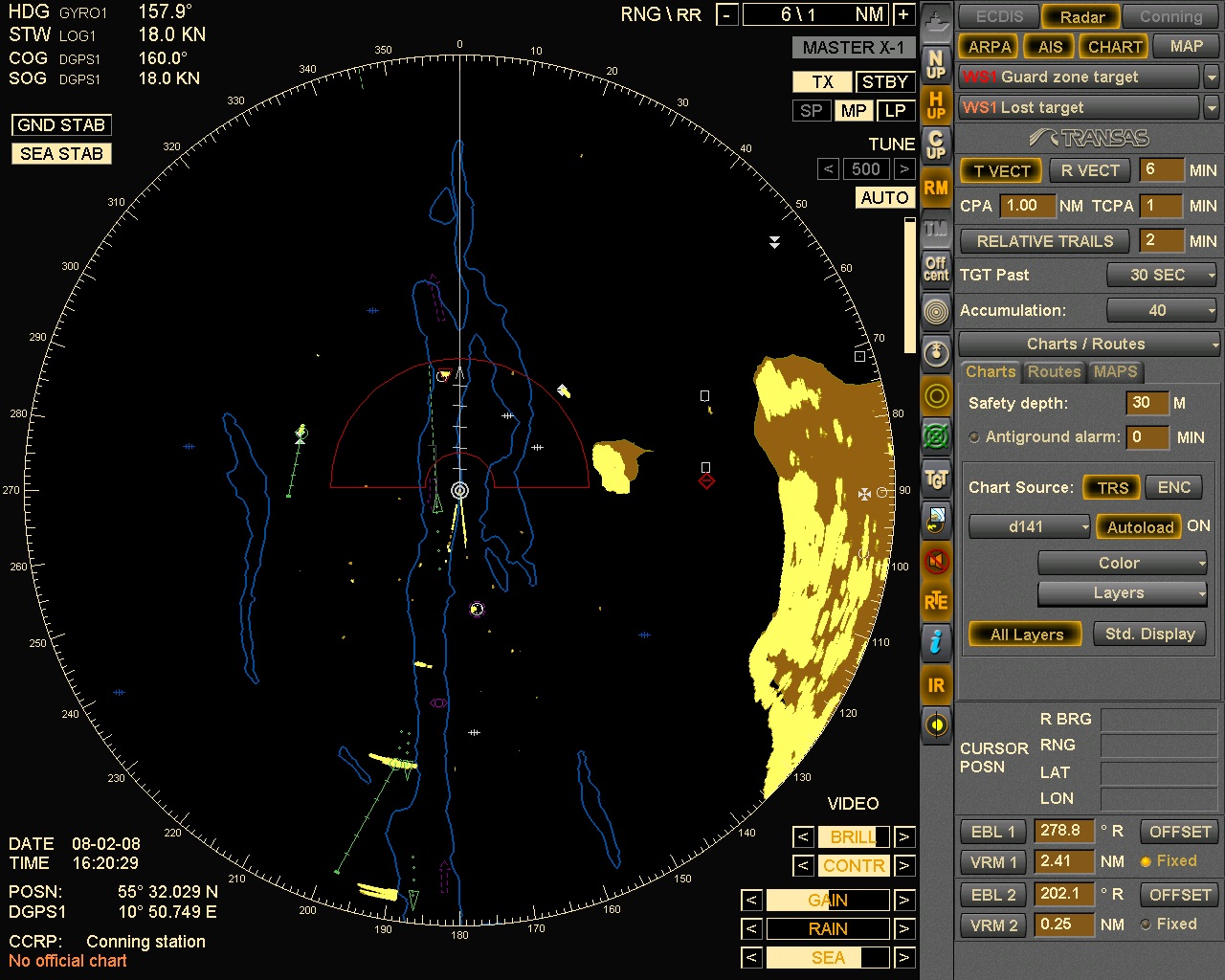Click the Autoload button
1225x980 pixels.
1138,526
